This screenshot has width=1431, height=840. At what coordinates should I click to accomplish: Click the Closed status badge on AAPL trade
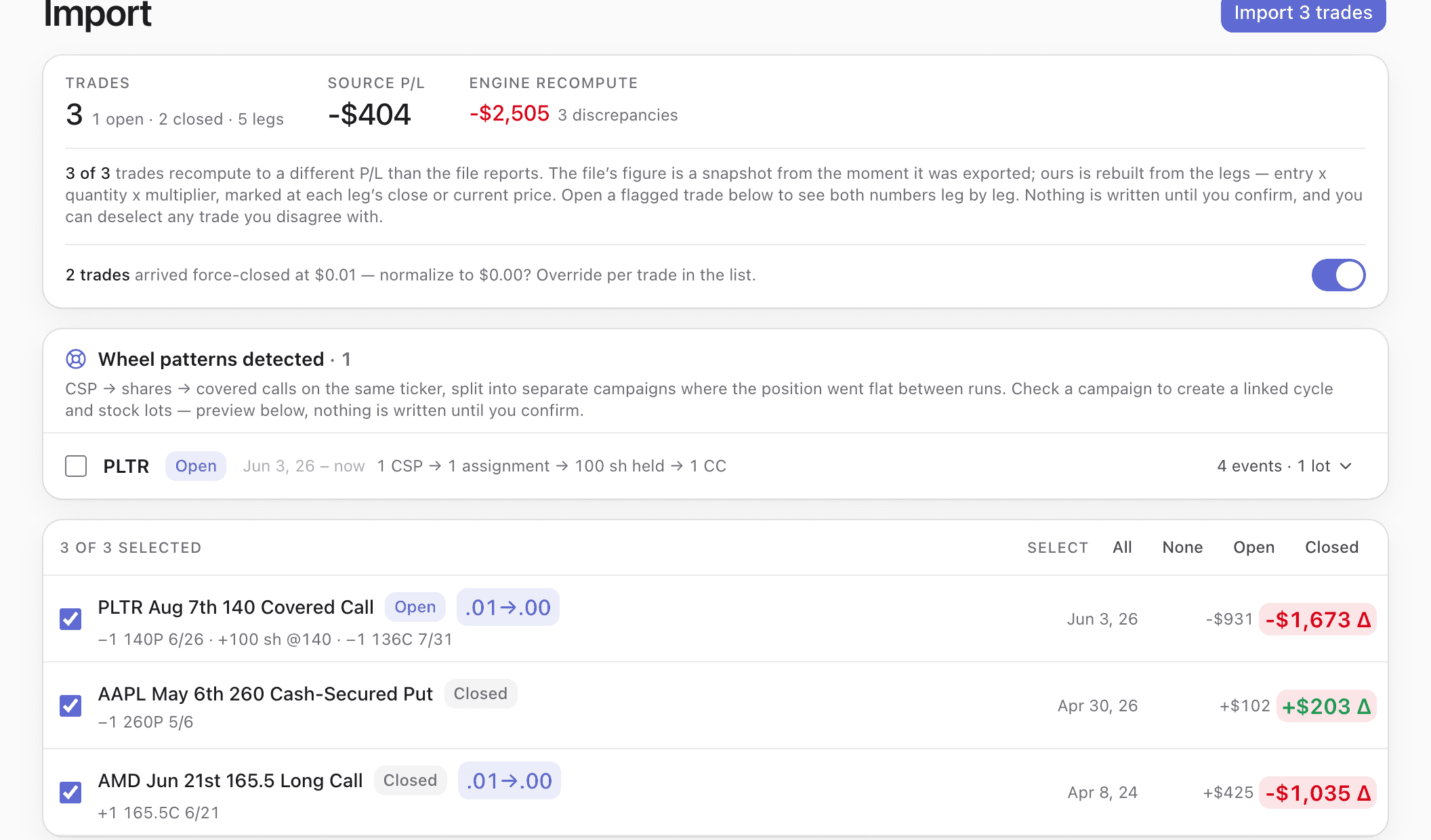point(480,694)
